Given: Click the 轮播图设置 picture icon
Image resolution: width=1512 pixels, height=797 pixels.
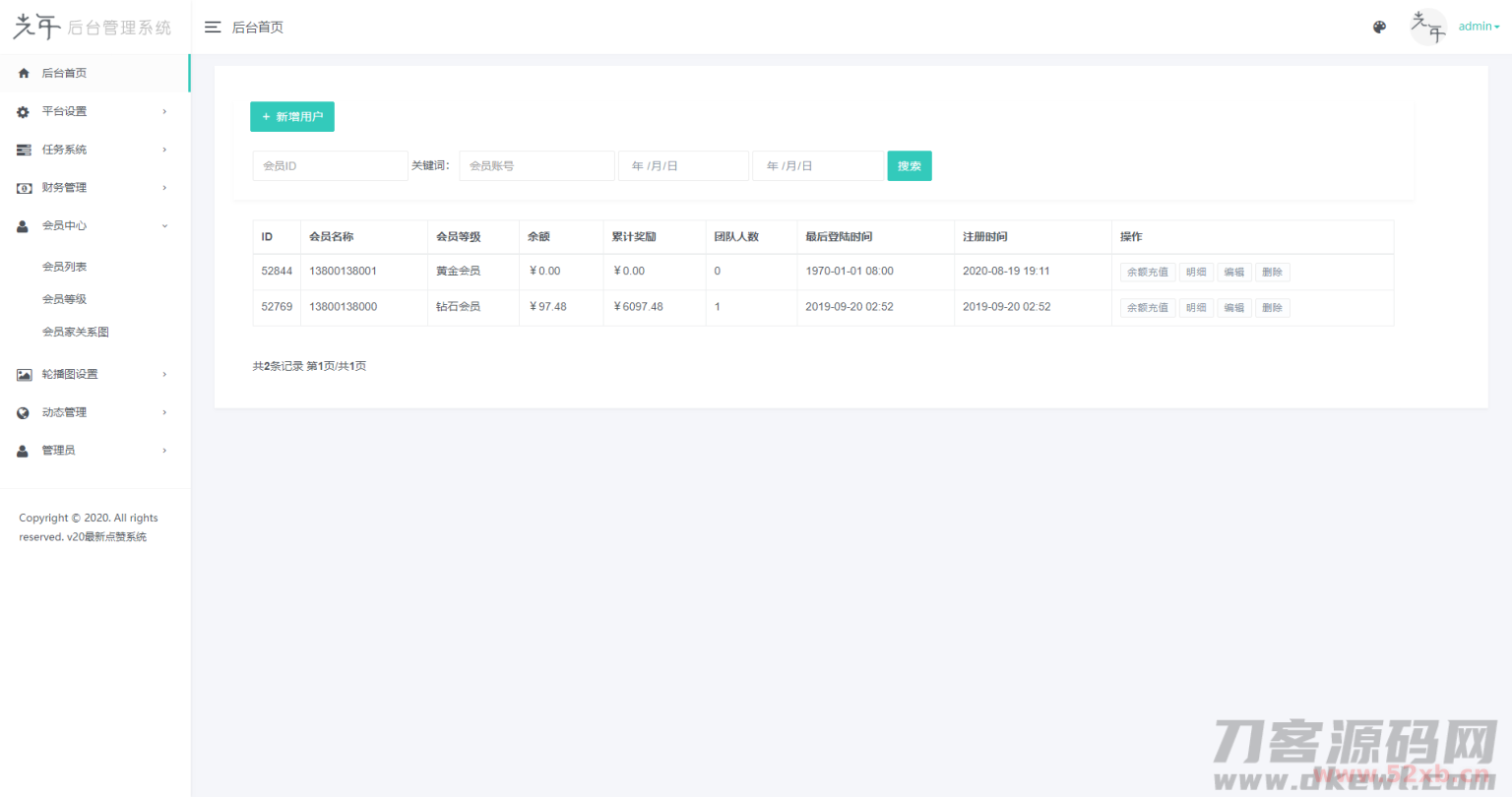Looking at the screenshot, I should [x=24, y=375].
